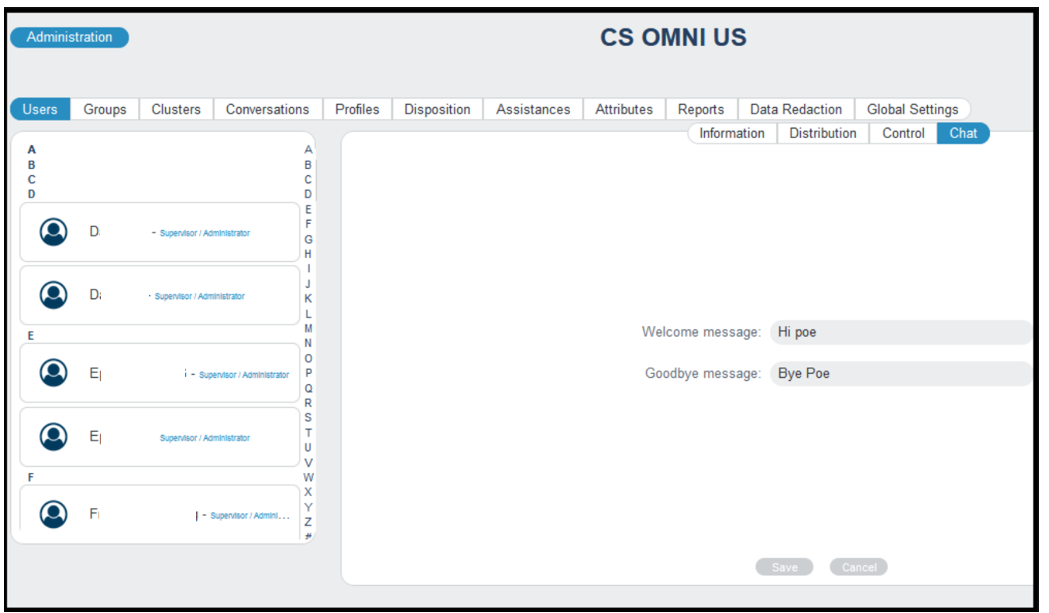
Task: Click avatar icon of the F user
Action: [54, 515]
